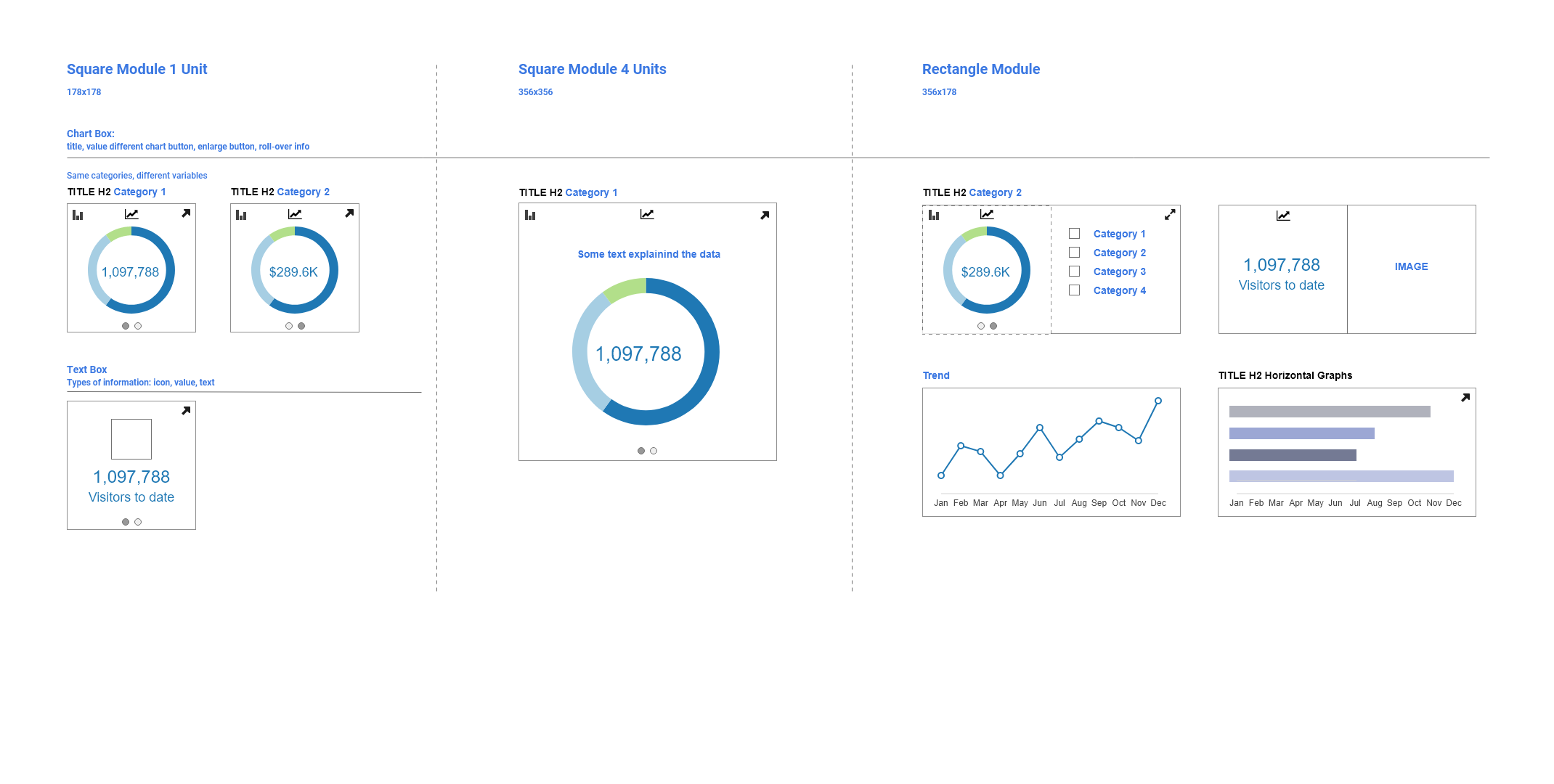Select second pagination dot in Text Box module
The image size is (1554, 784).
[x=138, y=522]
